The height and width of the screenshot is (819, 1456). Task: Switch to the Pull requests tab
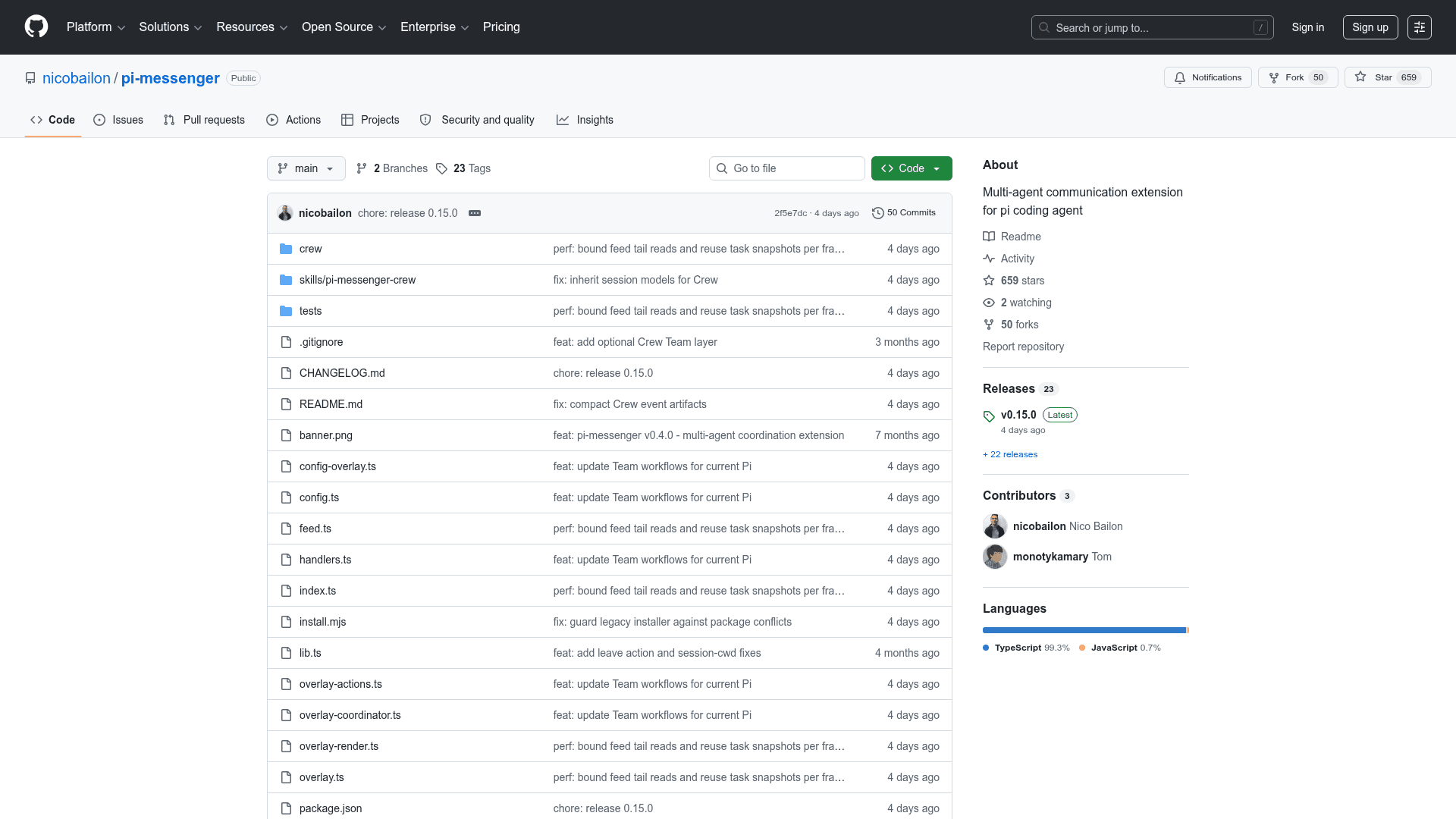tap(204, 120)
